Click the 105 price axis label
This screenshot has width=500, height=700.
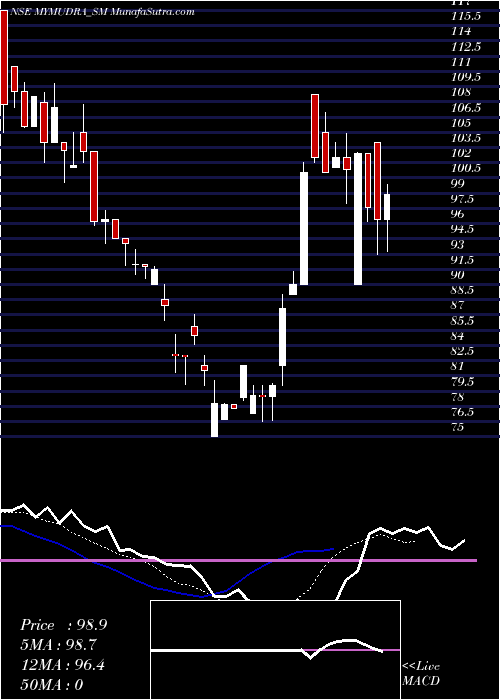(x=461, y=123)
